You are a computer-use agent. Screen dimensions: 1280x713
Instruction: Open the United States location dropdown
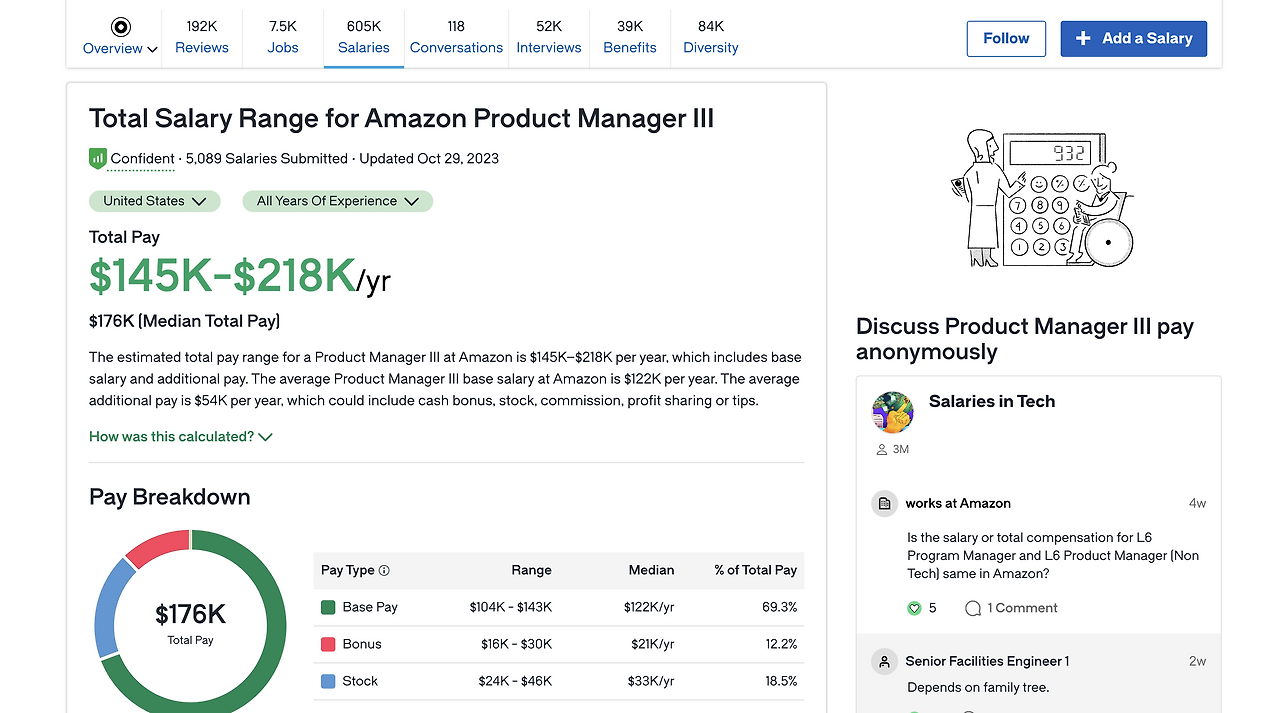click(154, 201)
